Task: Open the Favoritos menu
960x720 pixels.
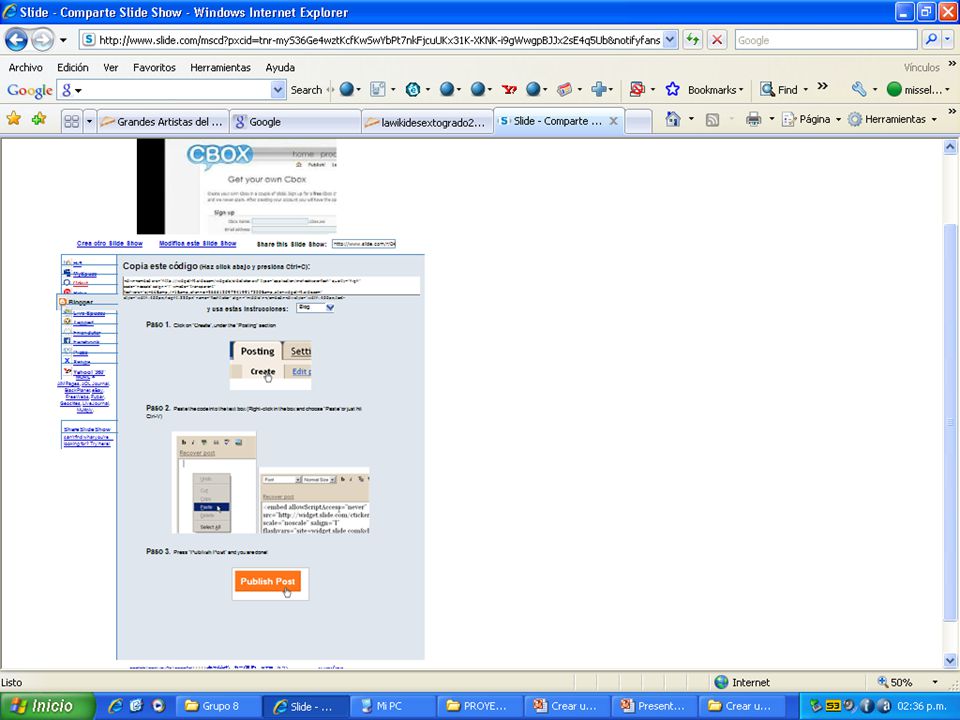Action: tap(154, 67)
